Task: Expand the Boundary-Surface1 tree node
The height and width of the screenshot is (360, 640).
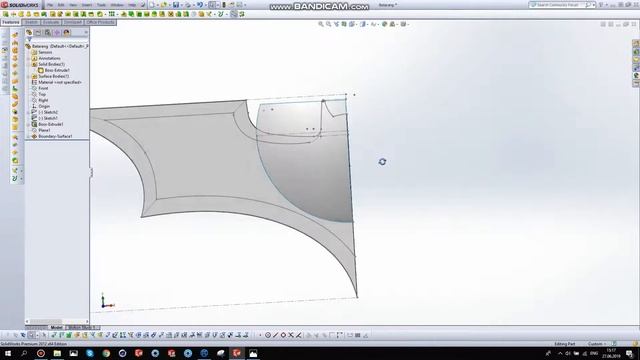Action: tap(28, 136)
